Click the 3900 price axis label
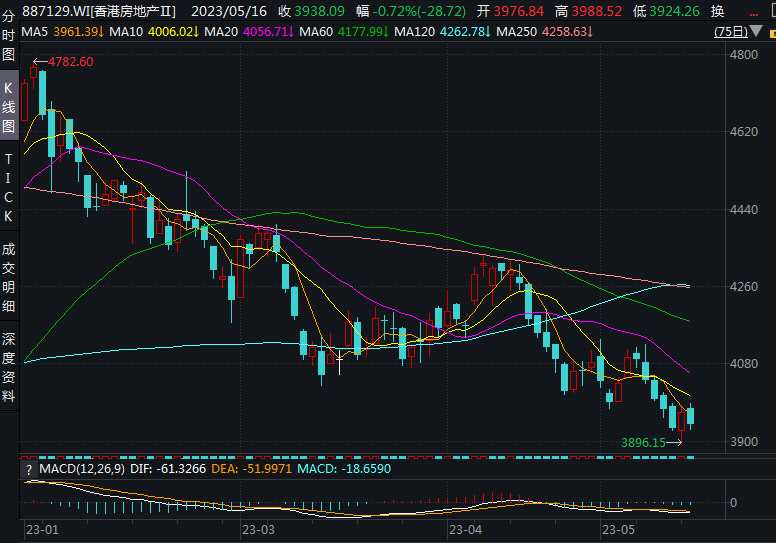The height and width of the screenshot is (543, 776). point(744,442)
